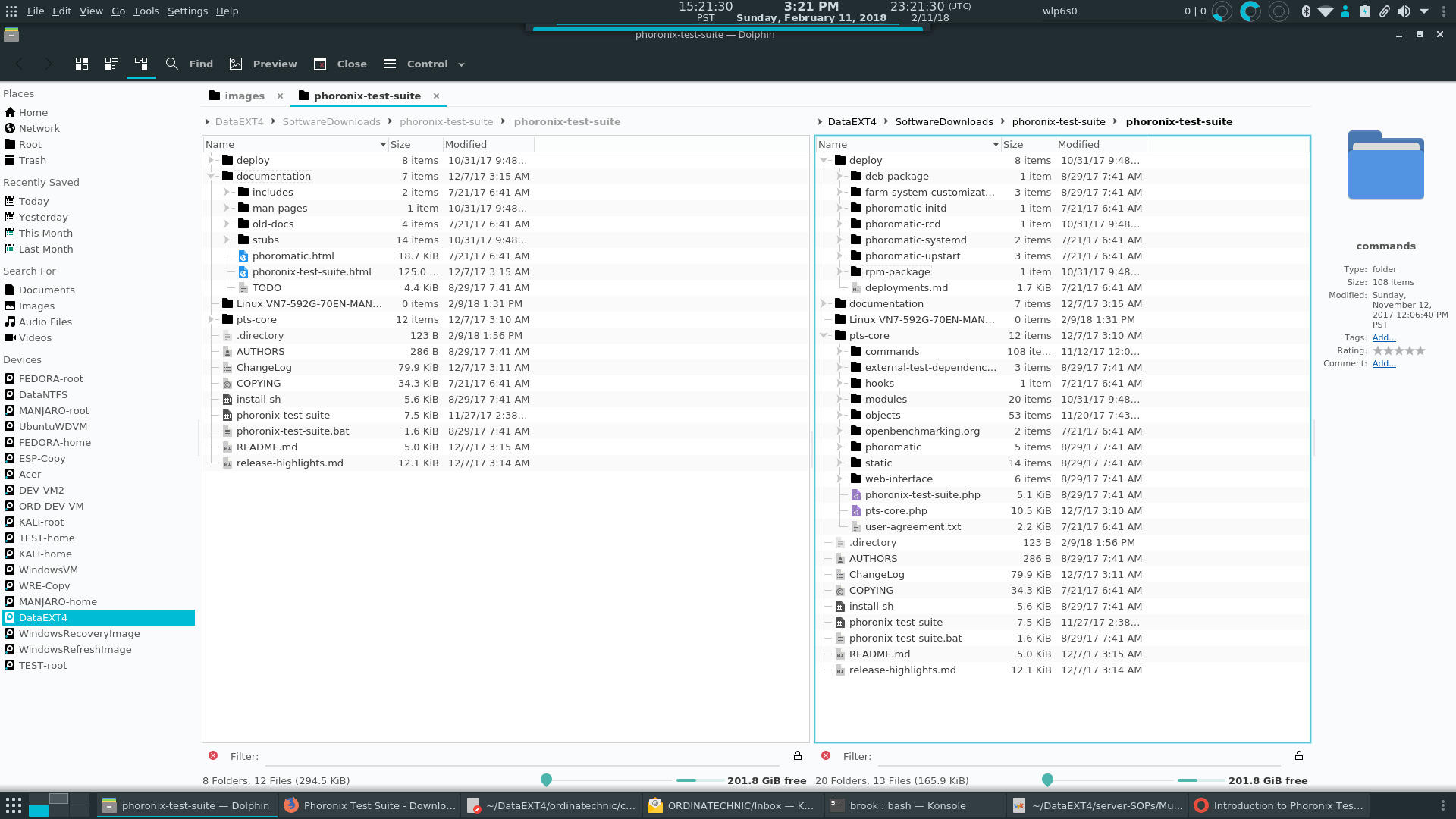1456x819 pixels.
Task: Open the application launcher grid icon
Action: pyautogui.click(x=13, y=805)
